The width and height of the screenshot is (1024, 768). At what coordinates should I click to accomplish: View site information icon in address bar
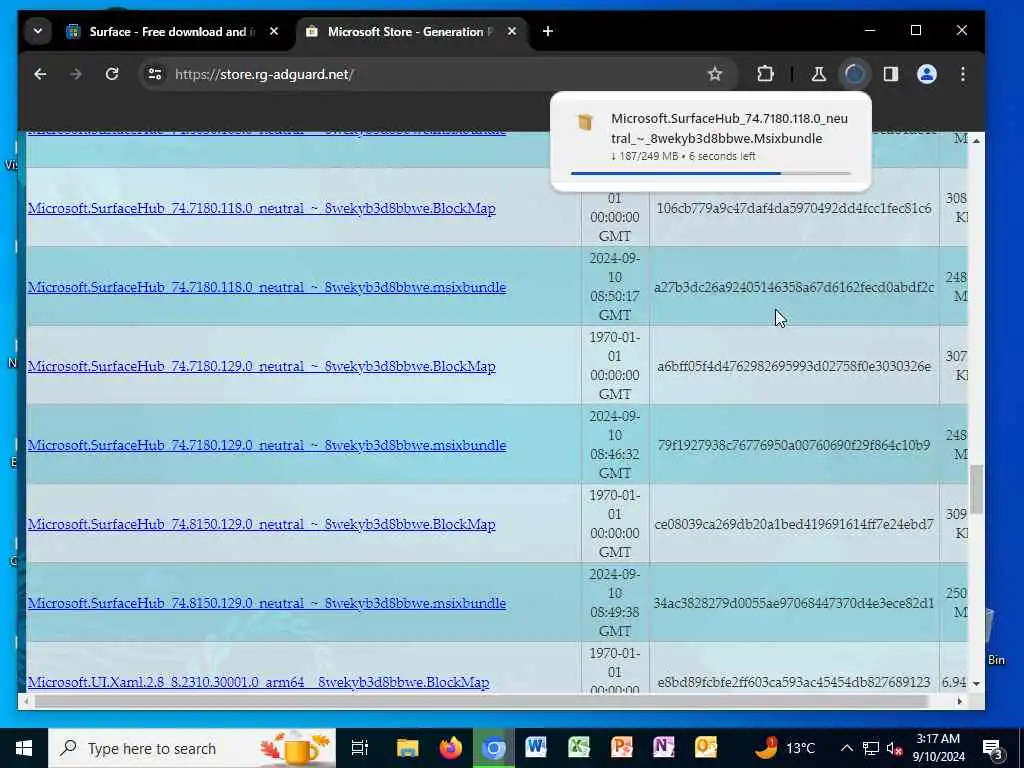155,74
